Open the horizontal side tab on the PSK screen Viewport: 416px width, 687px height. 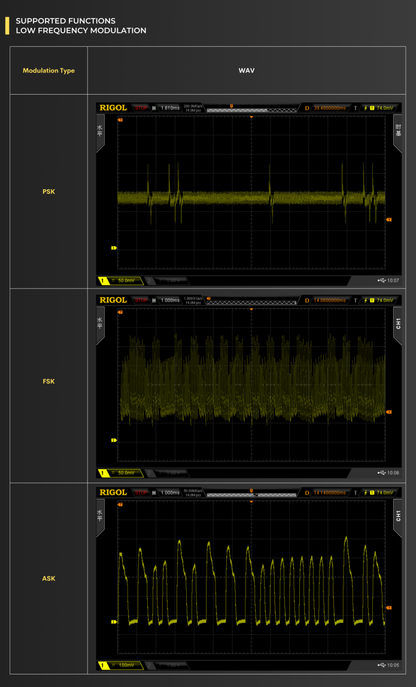click(100, 133)
